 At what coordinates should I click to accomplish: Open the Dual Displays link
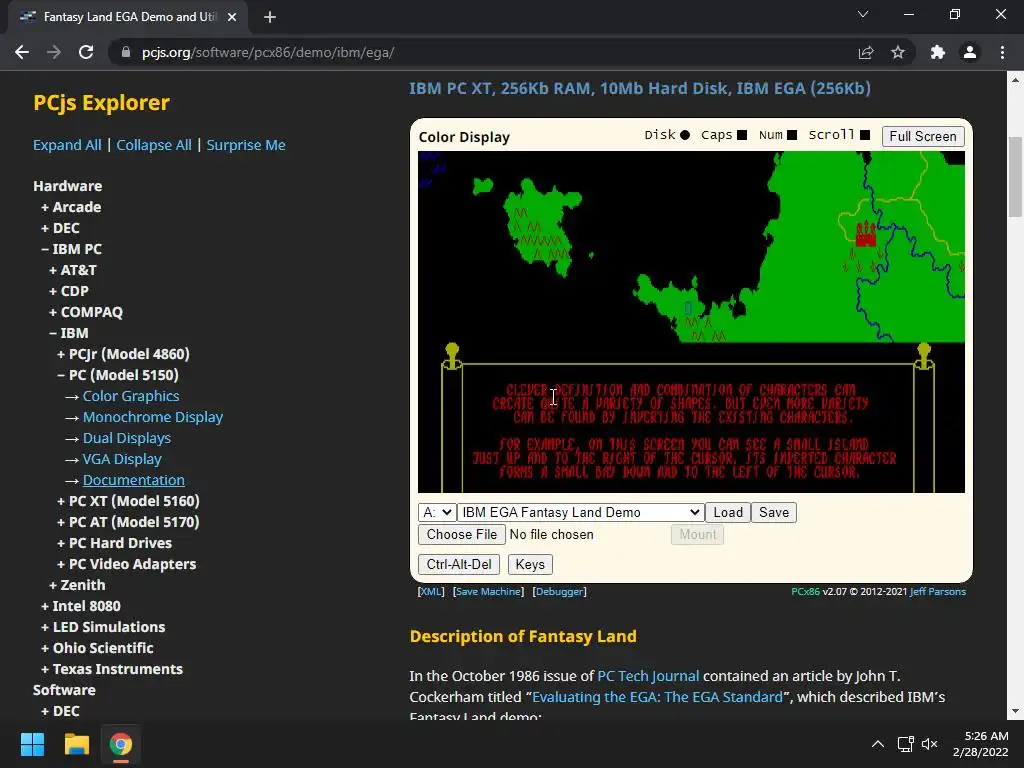click(x=127, y=438)
